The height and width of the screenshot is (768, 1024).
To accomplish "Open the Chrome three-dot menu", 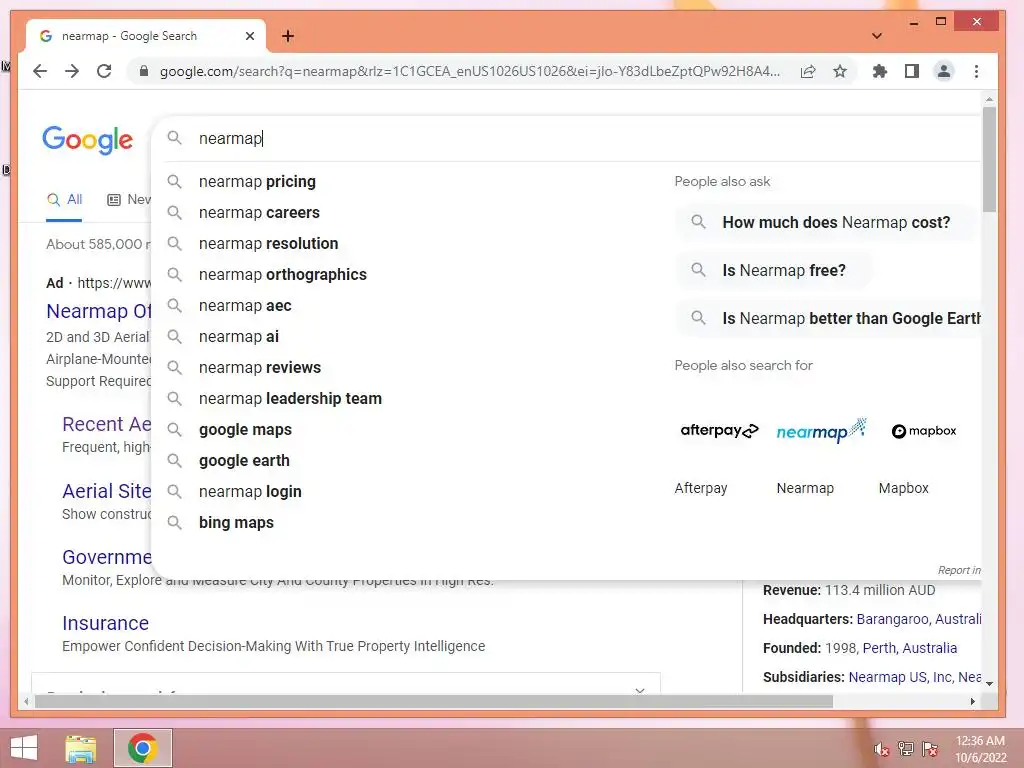I will point(976,71).
